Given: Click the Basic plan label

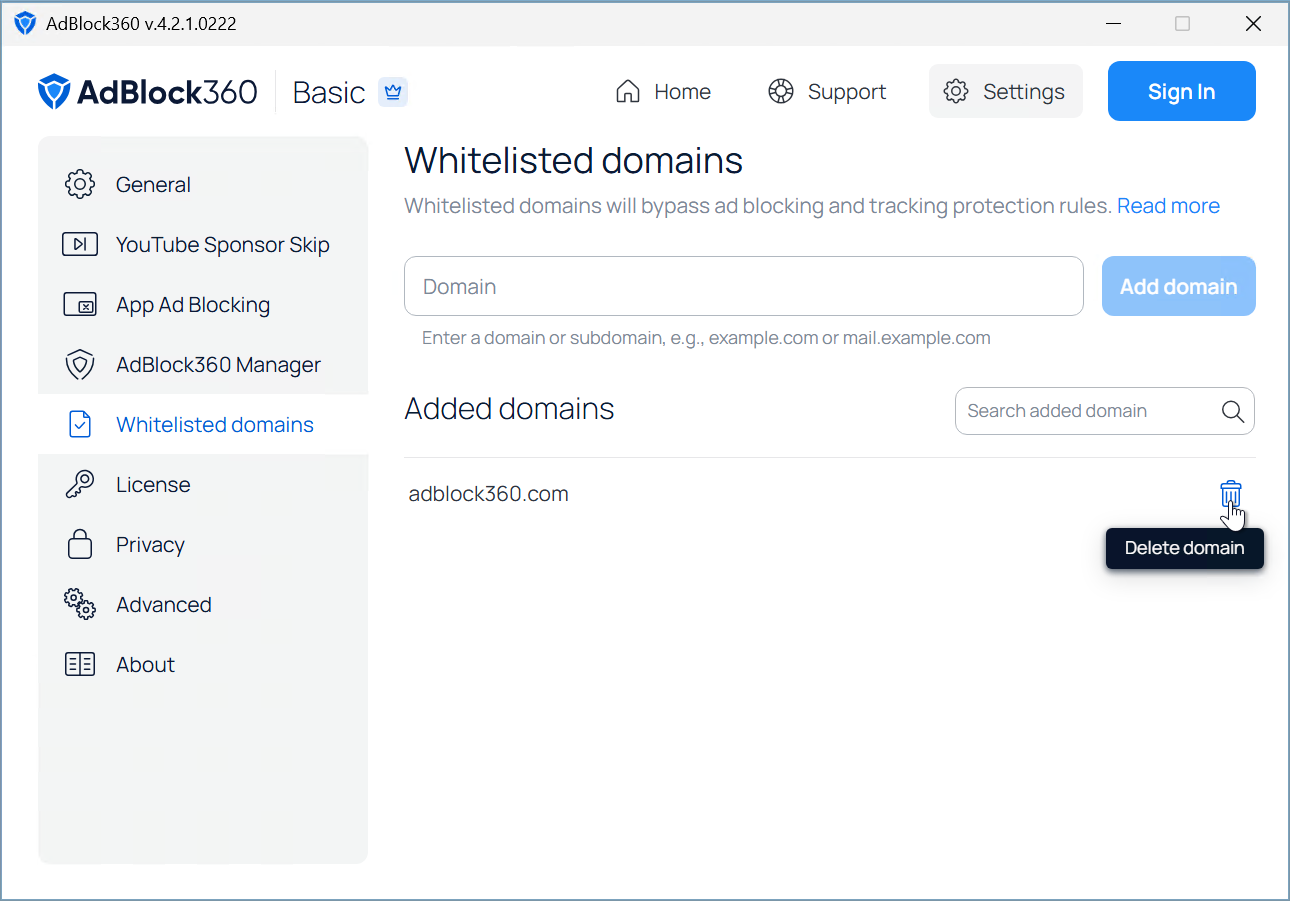Looking at the screenshot, I should pos(329,92).
